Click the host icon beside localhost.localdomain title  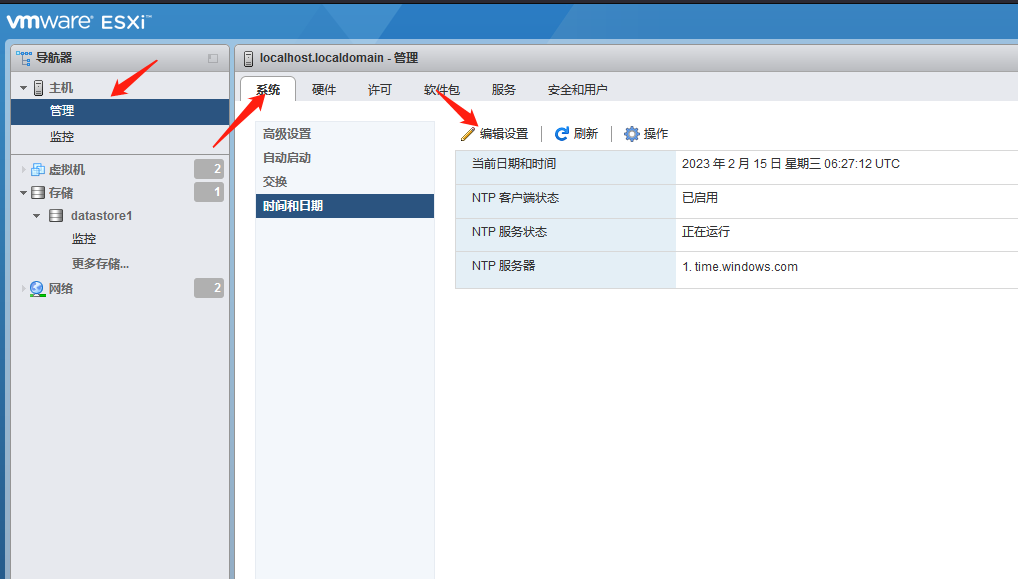pyautogui.click(x=248, y=59)
